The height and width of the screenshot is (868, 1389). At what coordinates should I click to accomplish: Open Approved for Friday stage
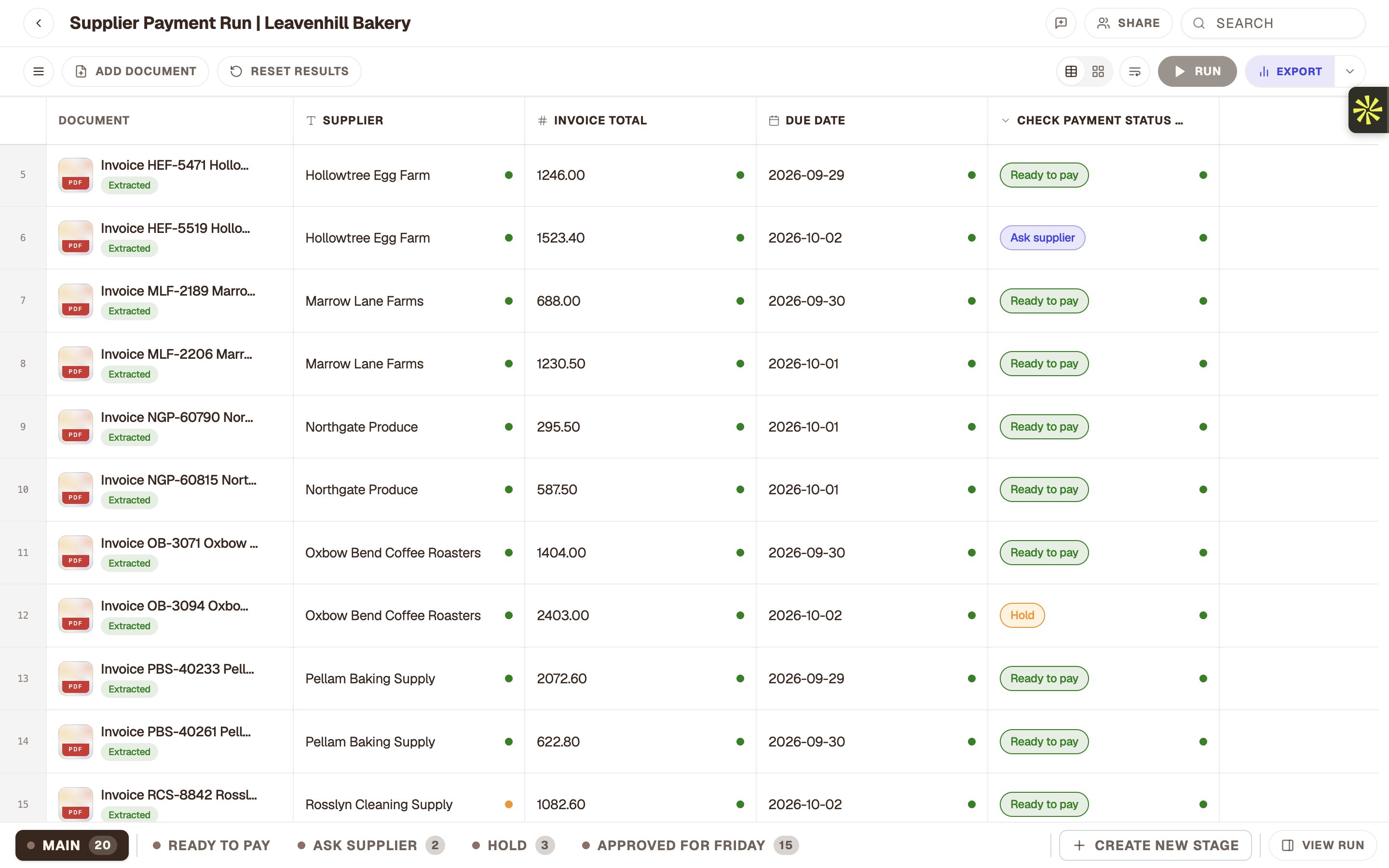(x=690, y=845)
